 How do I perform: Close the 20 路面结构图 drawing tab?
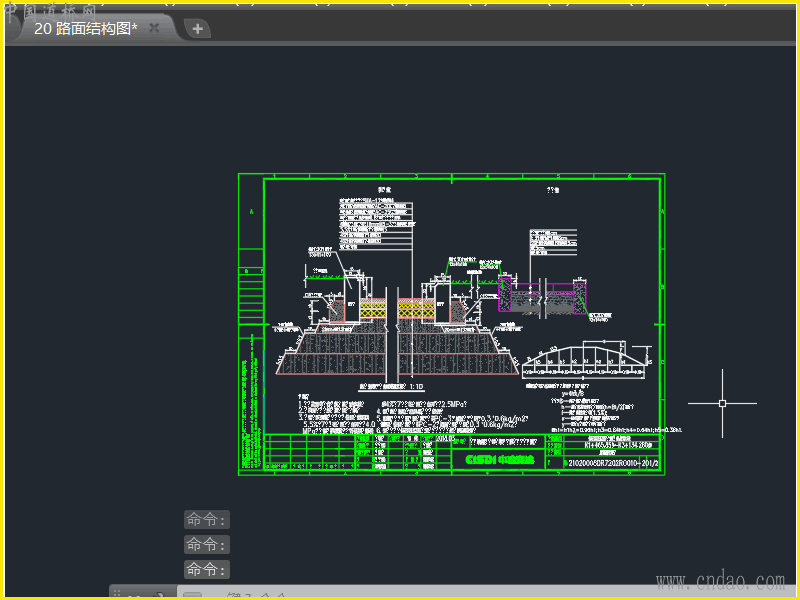[154, 28]
